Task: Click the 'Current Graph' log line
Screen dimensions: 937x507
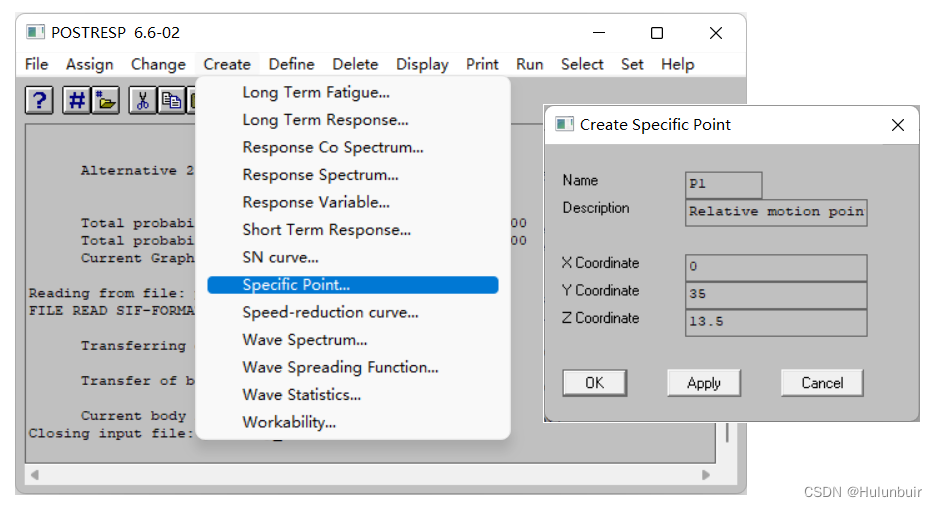Action: [x=138, y=258]
